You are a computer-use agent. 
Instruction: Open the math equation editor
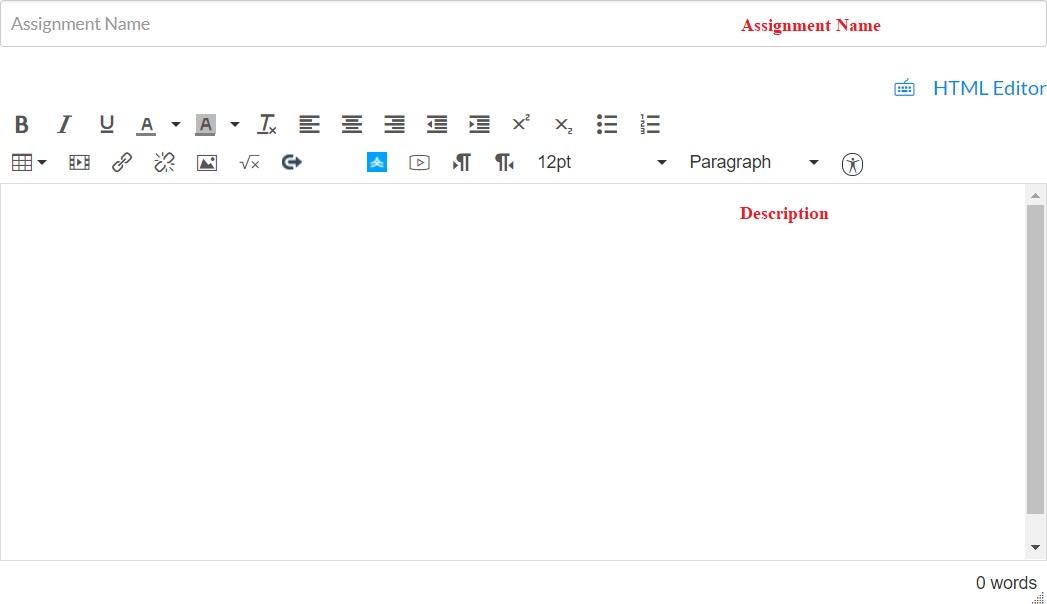click(x=250, y=162)
